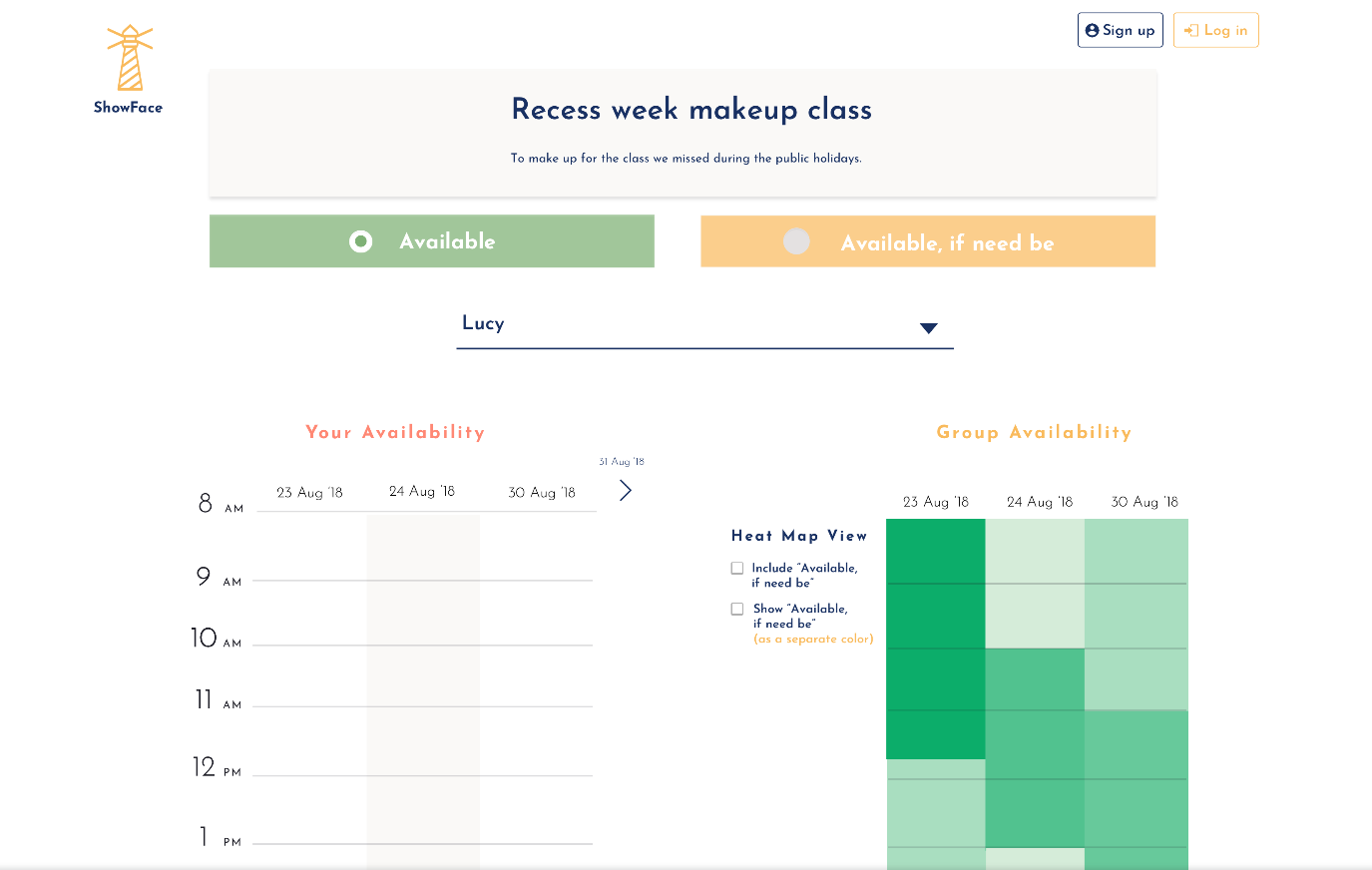Click the ShowFace lighthouse logo
The width and height of the screenshot is (1372, 870).
pyautogui.click(x=129, y=60)
